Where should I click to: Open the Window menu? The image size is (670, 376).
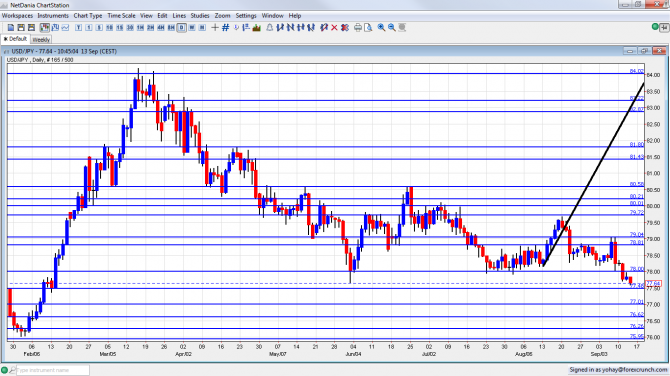pyautogui.click(x=273, y=16)
